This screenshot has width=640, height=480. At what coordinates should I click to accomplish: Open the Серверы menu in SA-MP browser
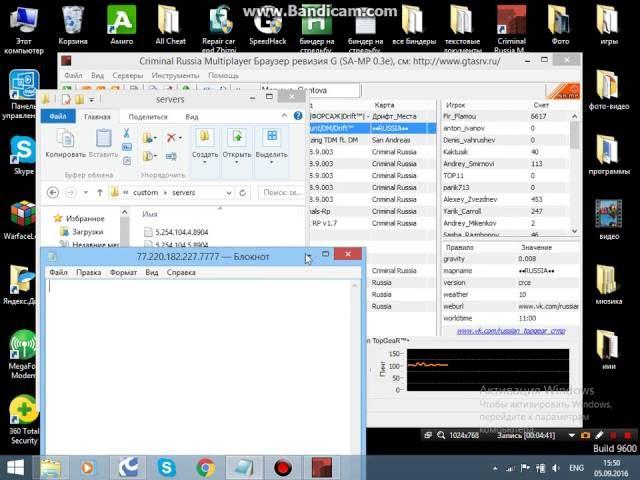coord(128,76)
